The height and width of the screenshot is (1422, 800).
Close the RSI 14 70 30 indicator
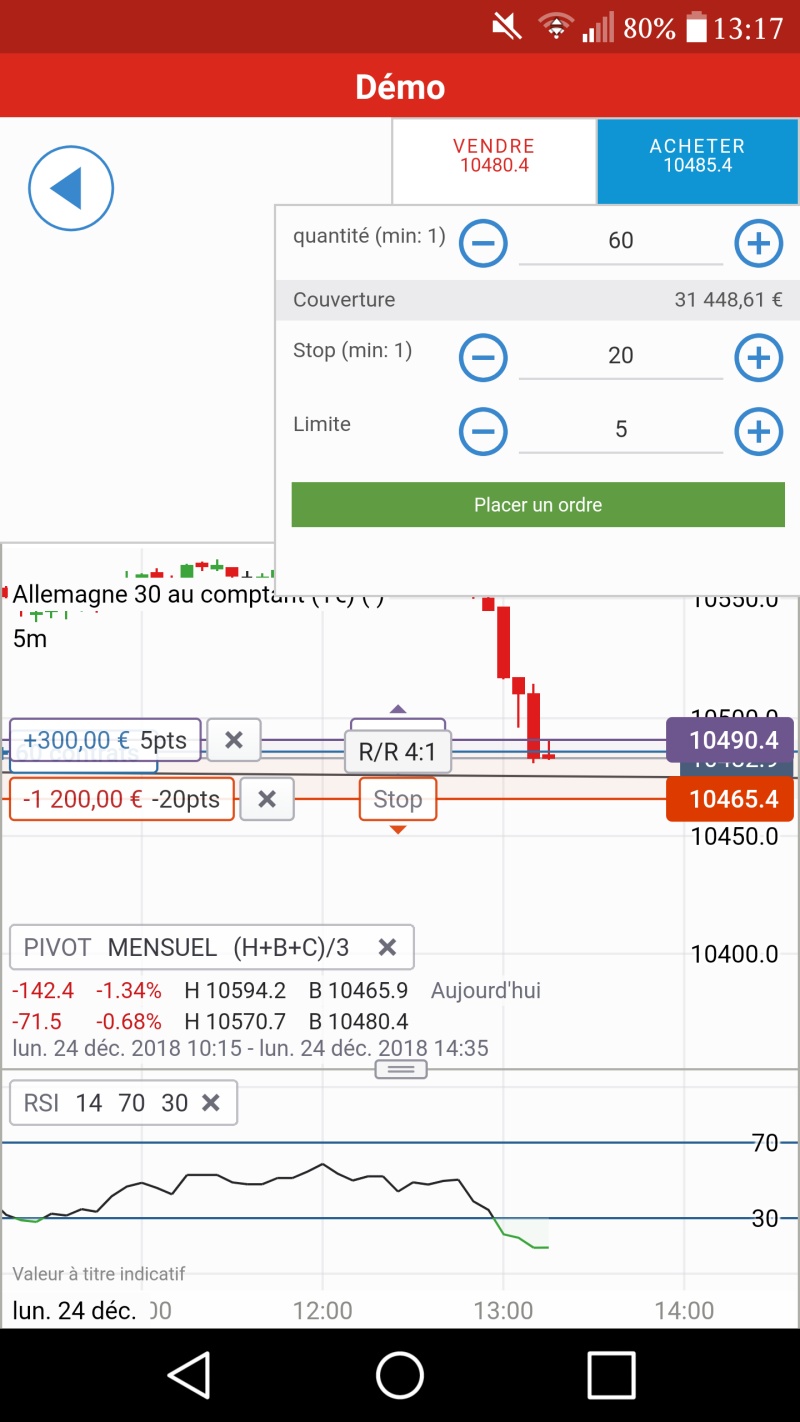coord(211,1103)
